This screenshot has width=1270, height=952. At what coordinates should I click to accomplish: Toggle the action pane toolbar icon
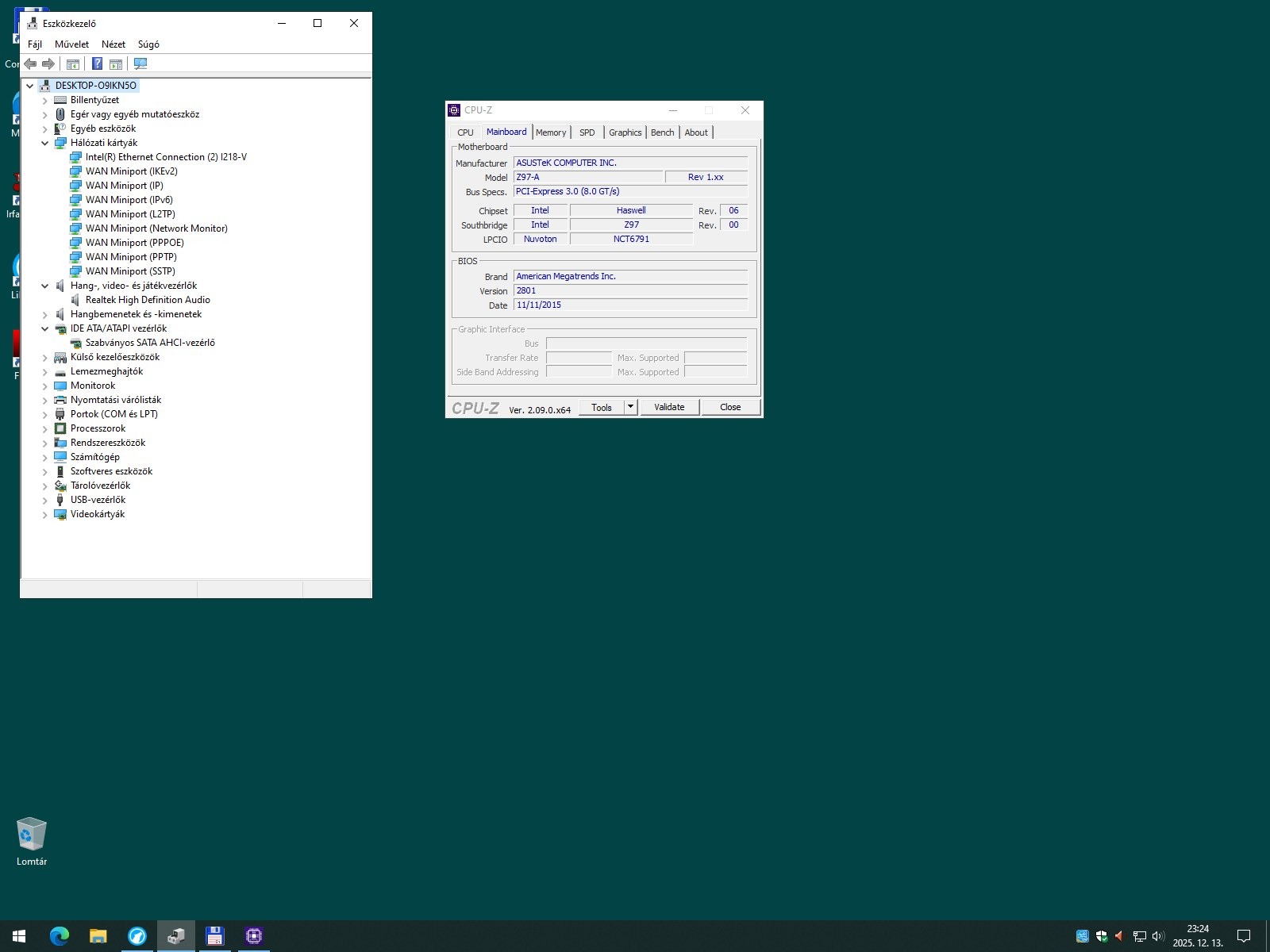pos(116,63)
